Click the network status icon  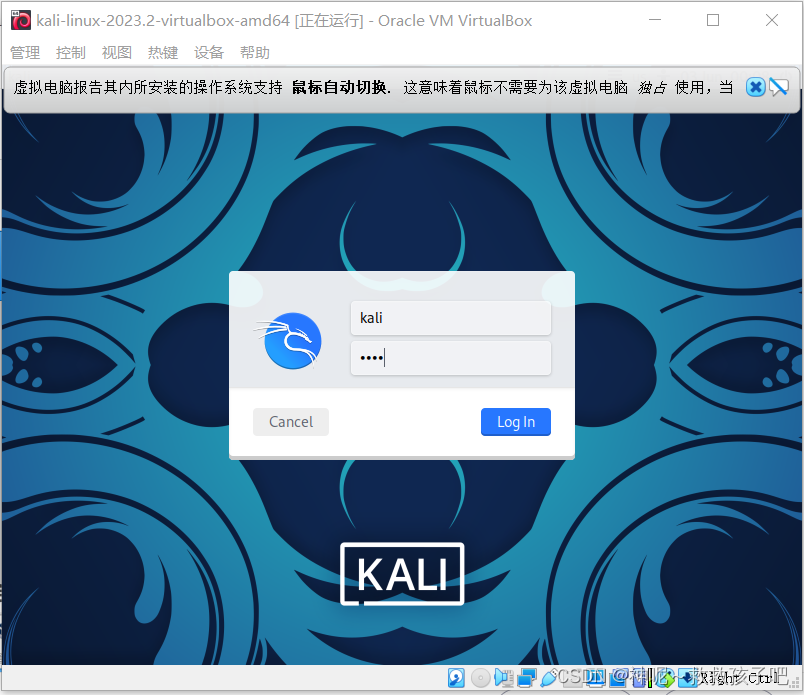527,678
